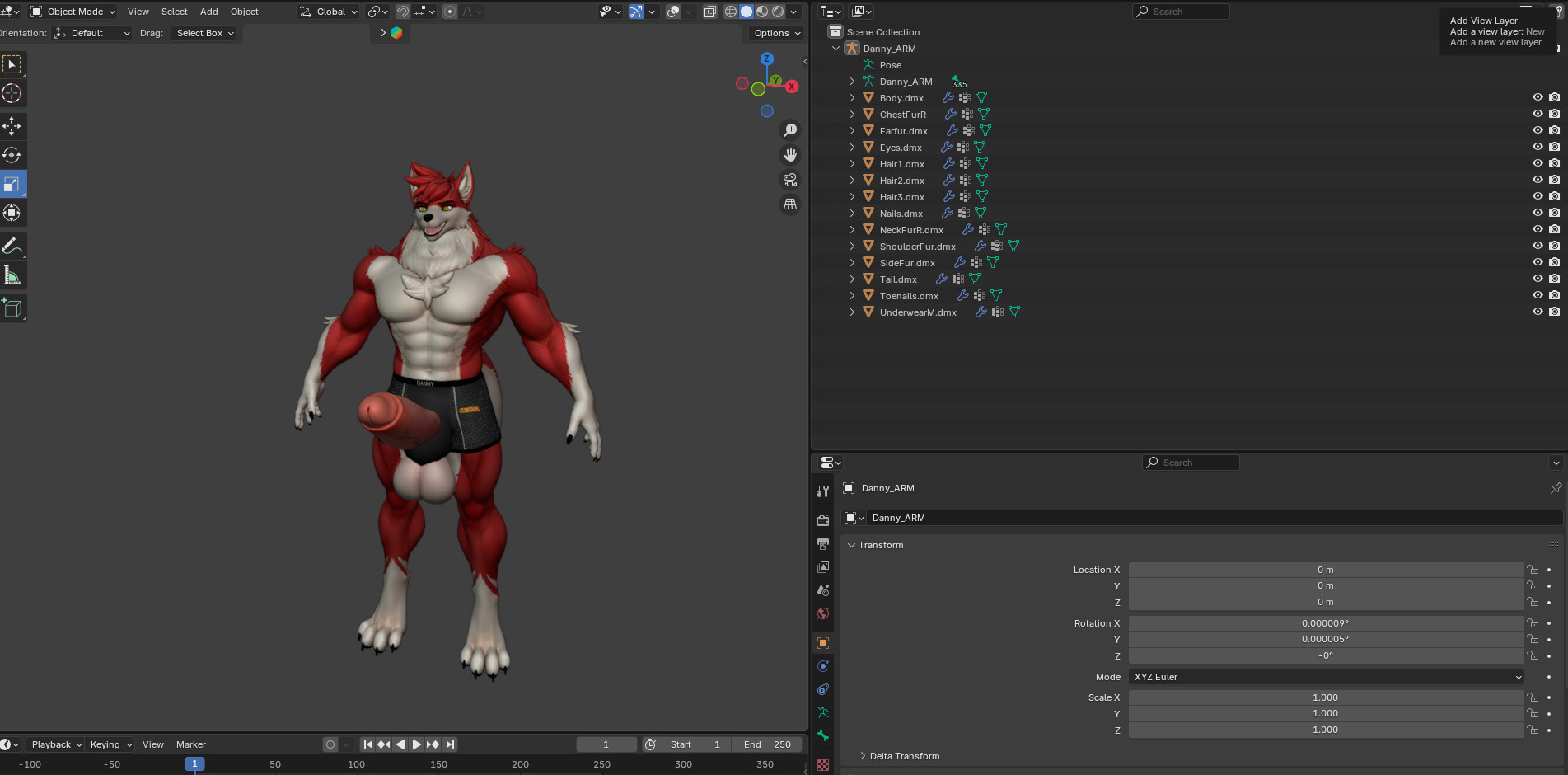Toggle visibility of Tail.dmx

[x=1538, y=279]
